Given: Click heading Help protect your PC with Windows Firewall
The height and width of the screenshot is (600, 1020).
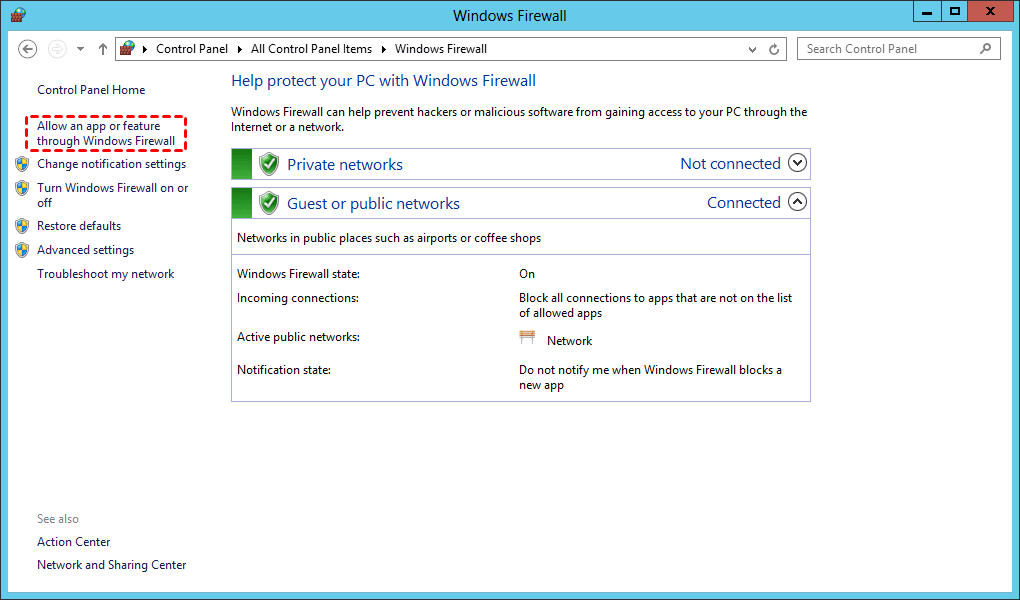Looking at the screenshot, I should pos(383,81).
